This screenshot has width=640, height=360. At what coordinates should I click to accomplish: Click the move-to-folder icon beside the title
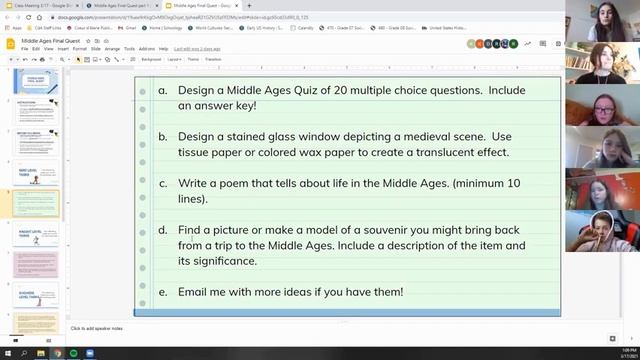(97, 41)
